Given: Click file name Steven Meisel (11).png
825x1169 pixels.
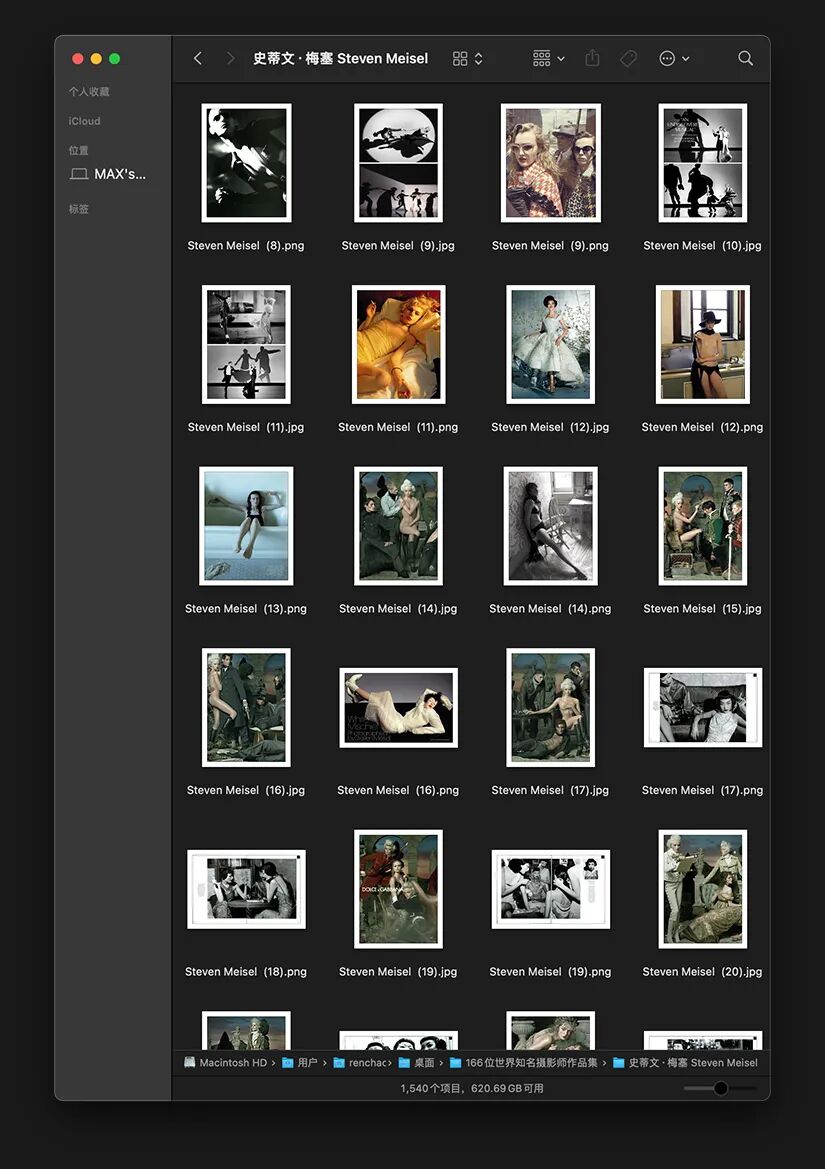Looking at the screenshot, I should point(398,427).
